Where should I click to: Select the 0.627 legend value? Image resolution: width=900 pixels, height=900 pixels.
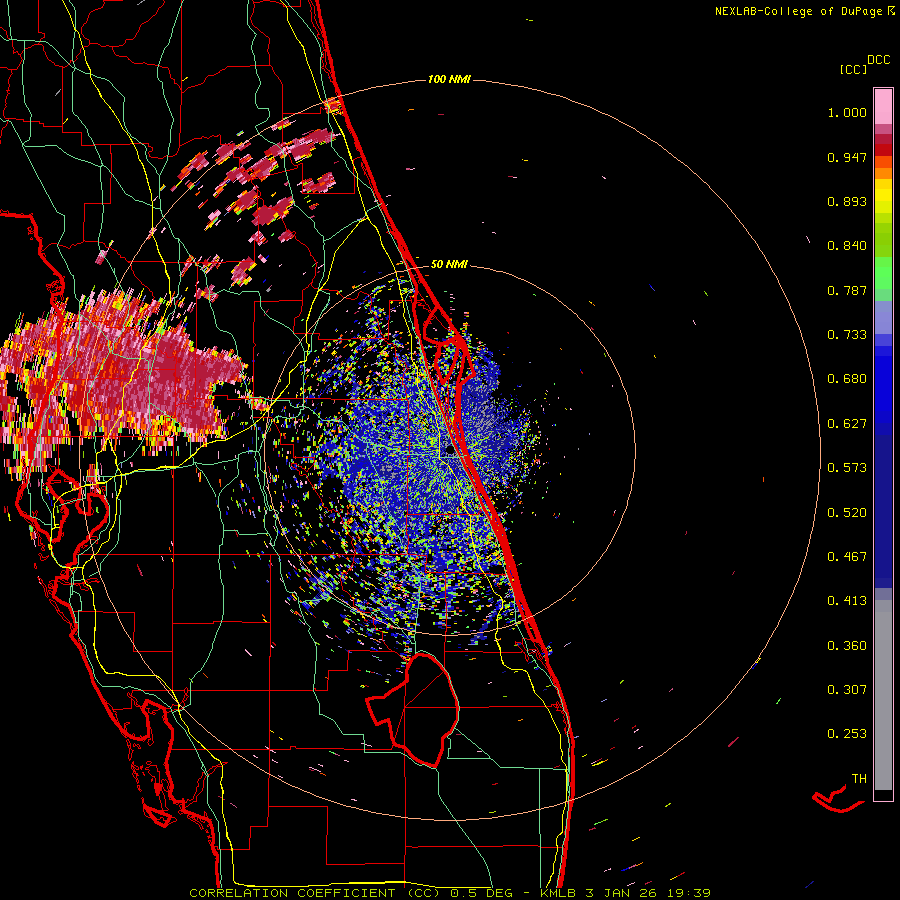(847, 424)
